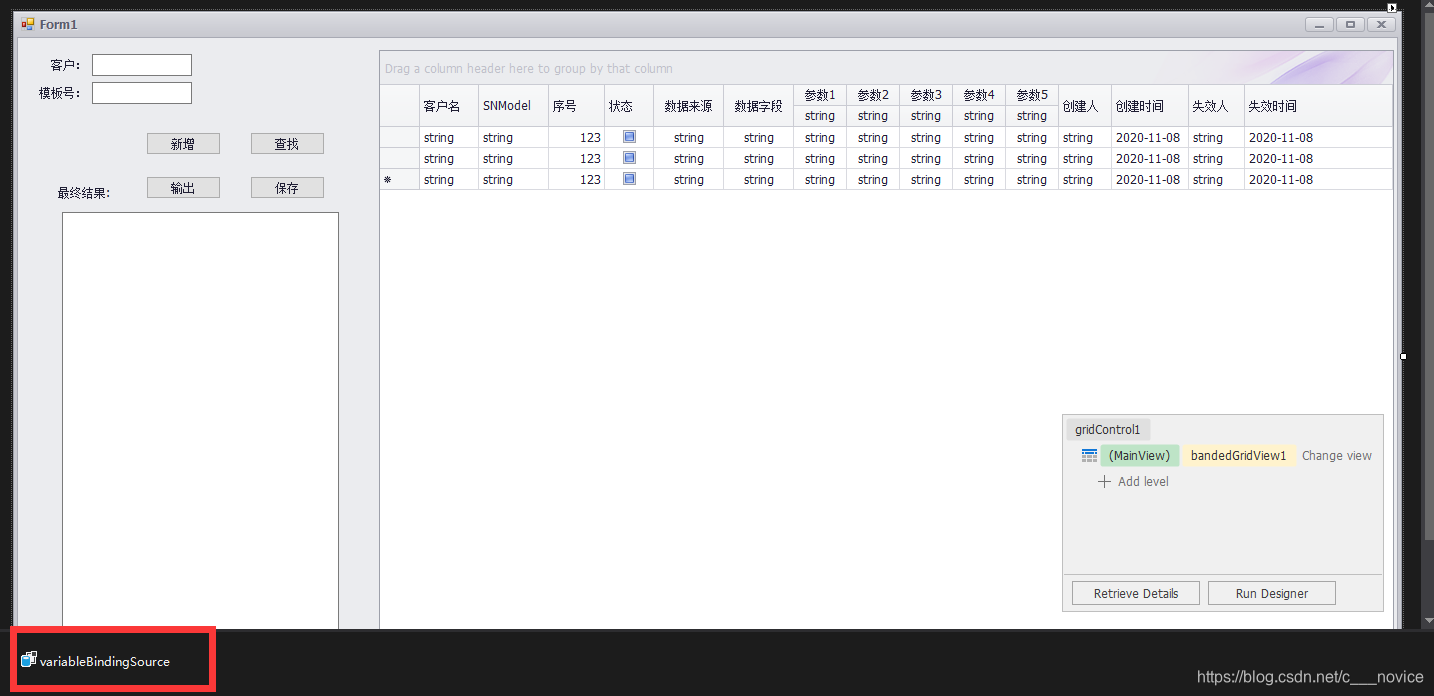Click the 状态 column header
Image resolution: width=1434 pixels, height=696 pixels.
pyautogui.click(x=629, y=106)
